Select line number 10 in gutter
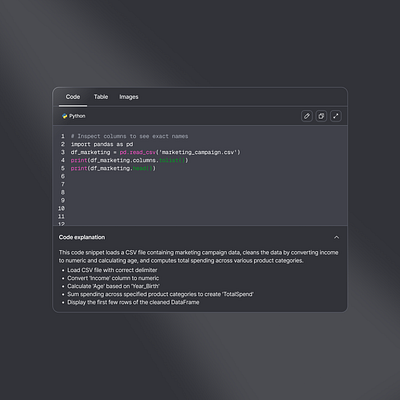400x400 pixels. (61, 208)
